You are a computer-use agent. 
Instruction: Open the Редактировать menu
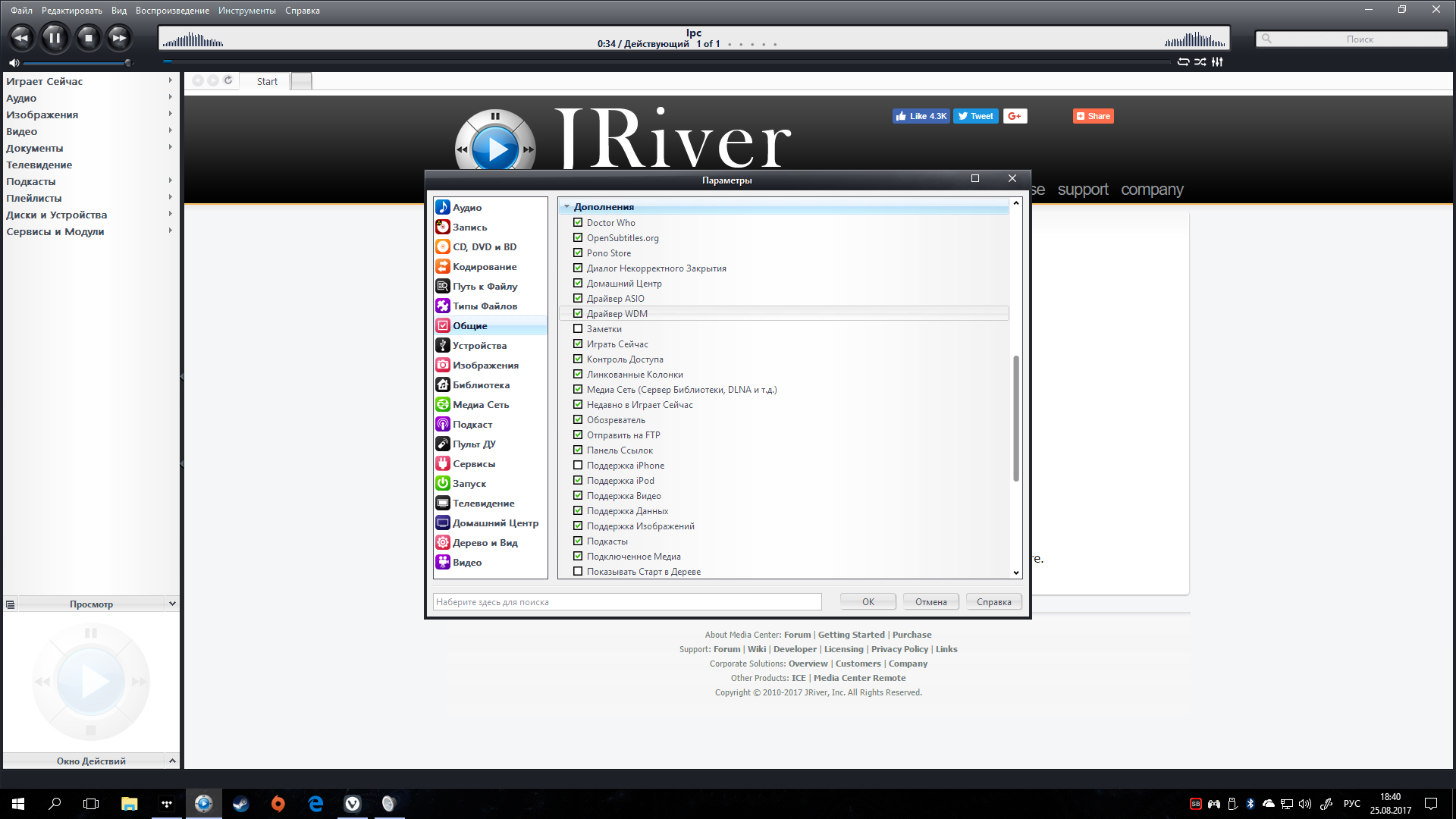tap(71, 11)
